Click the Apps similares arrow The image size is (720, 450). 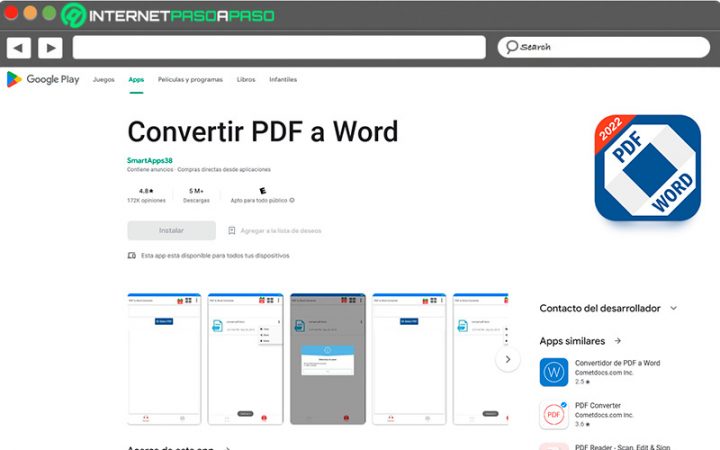pyautogui.click(x=618, y=341)
